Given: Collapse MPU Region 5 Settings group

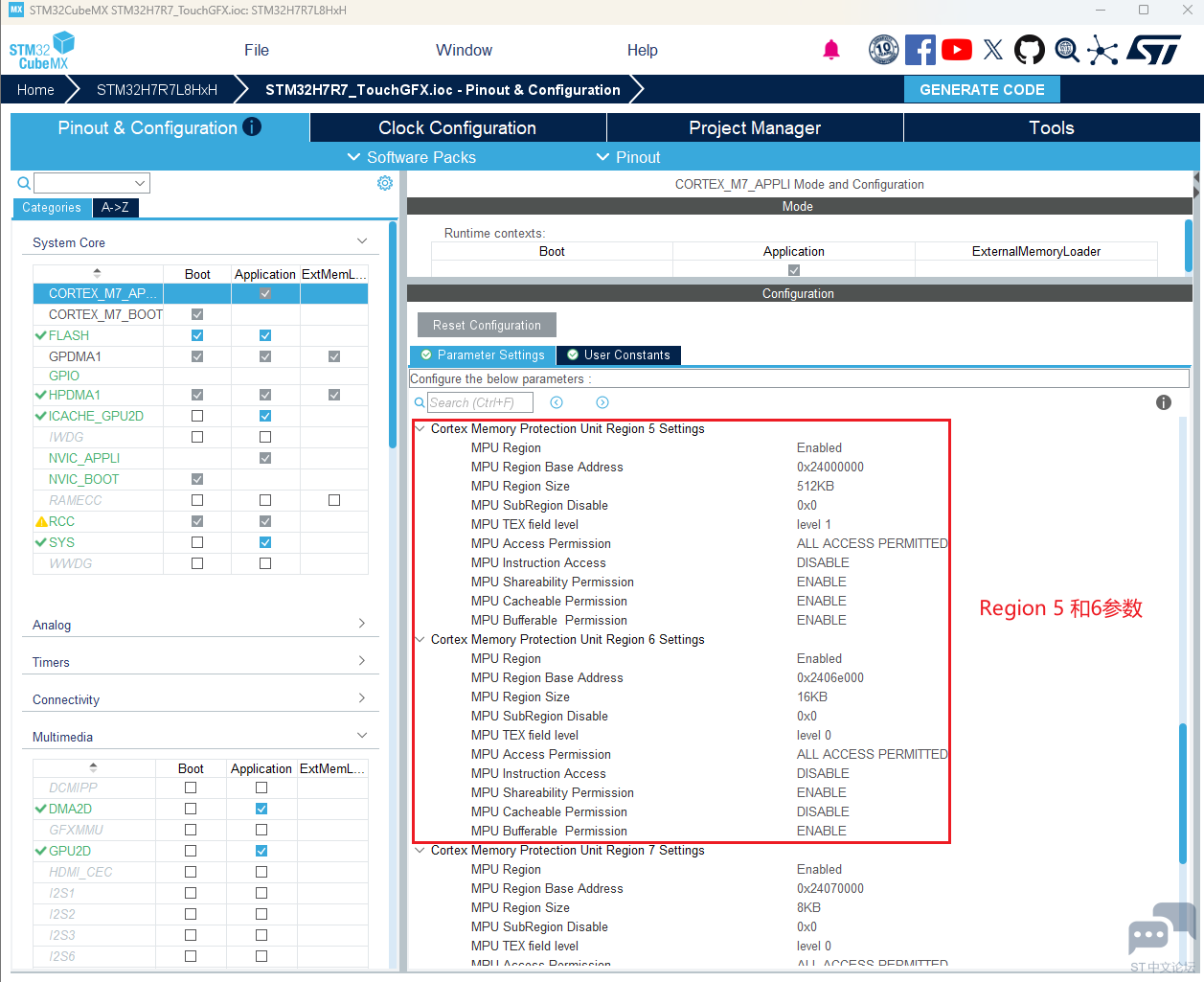Looking at the screenshot, I should (420, 429).
